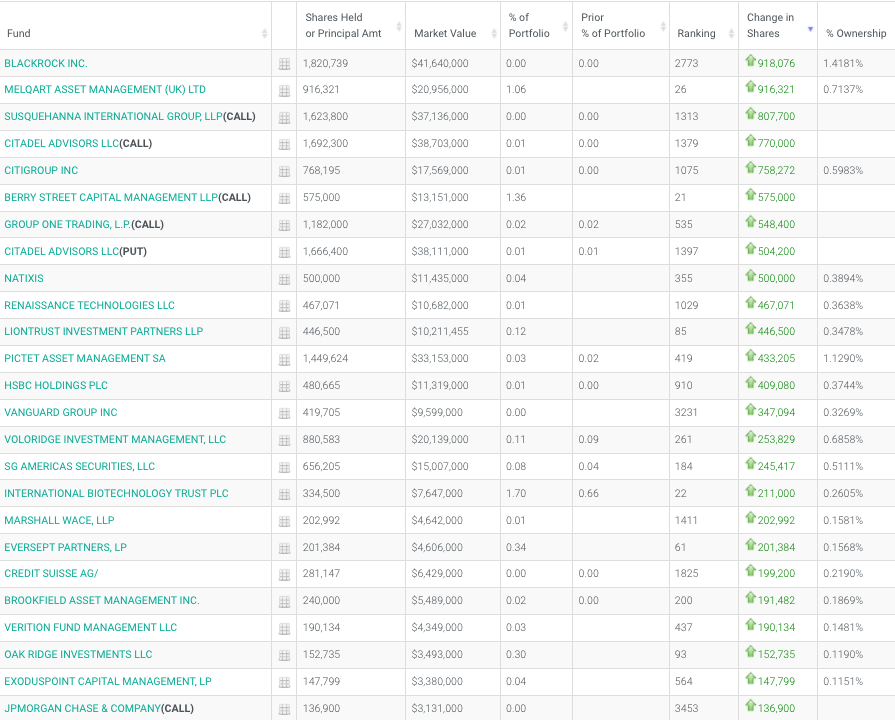Click grid icon in NATIXIS row

[284, 279]
